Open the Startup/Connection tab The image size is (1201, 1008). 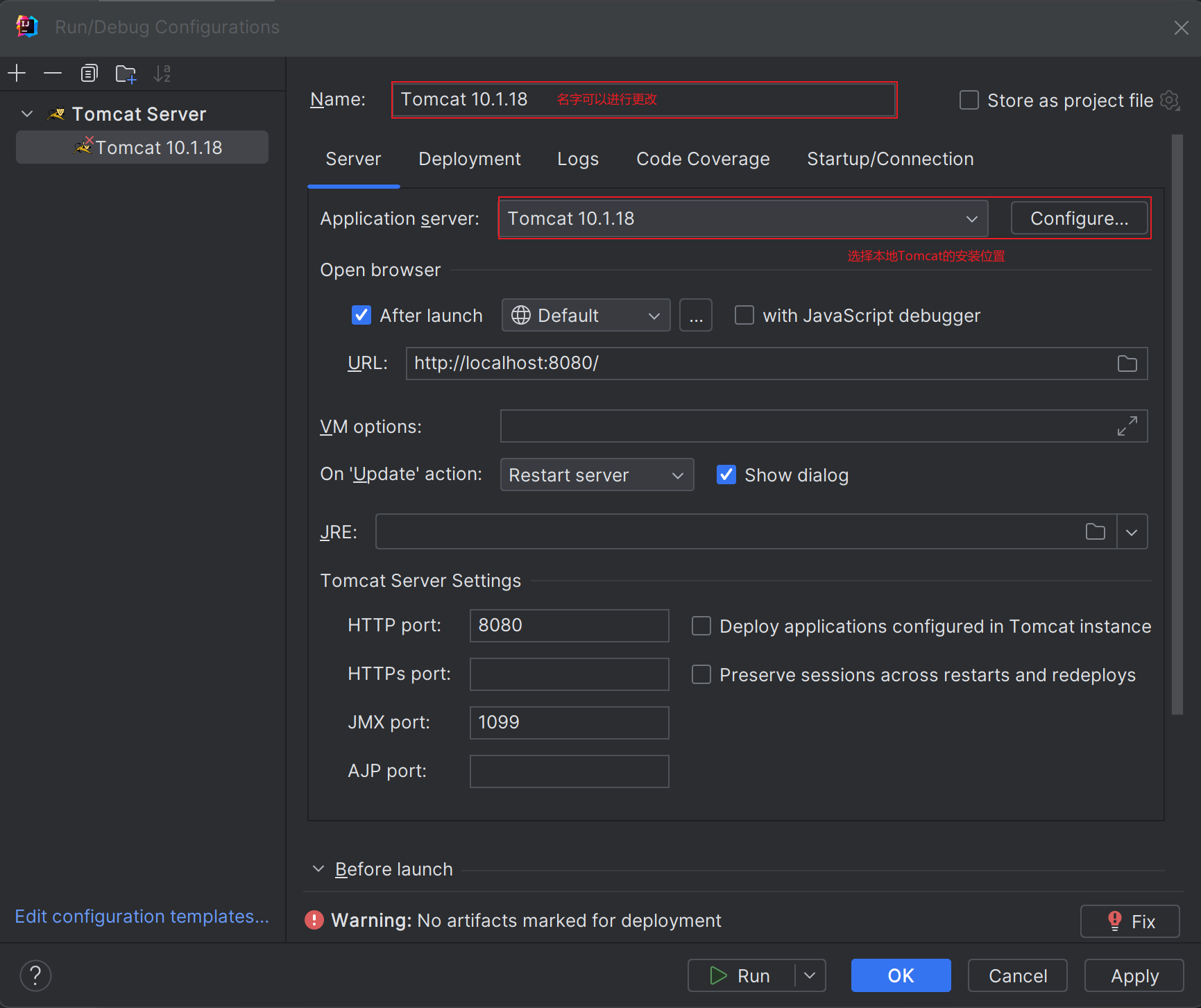(x=889, y=159)
